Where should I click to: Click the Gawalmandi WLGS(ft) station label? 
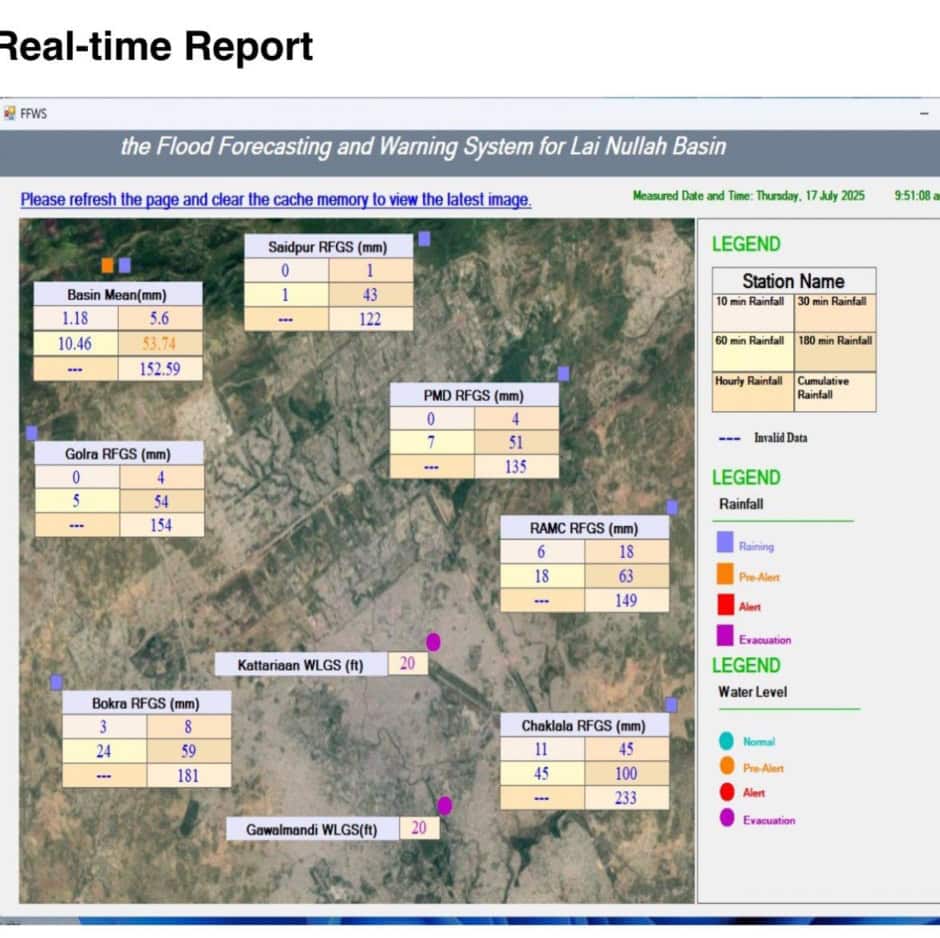[x=312, y=829]
